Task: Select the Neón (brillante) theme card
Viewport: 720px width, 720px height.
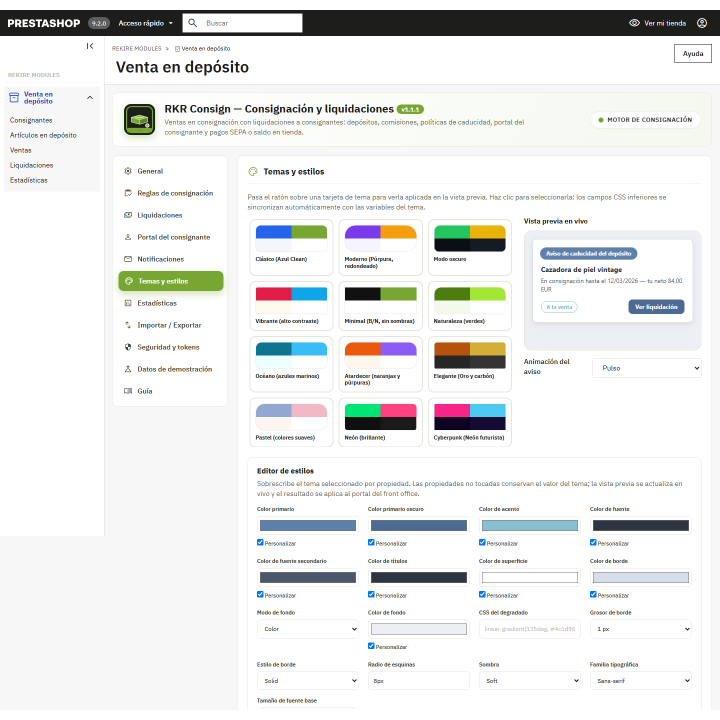Action: pyautogui.click(x=380, y=422)
